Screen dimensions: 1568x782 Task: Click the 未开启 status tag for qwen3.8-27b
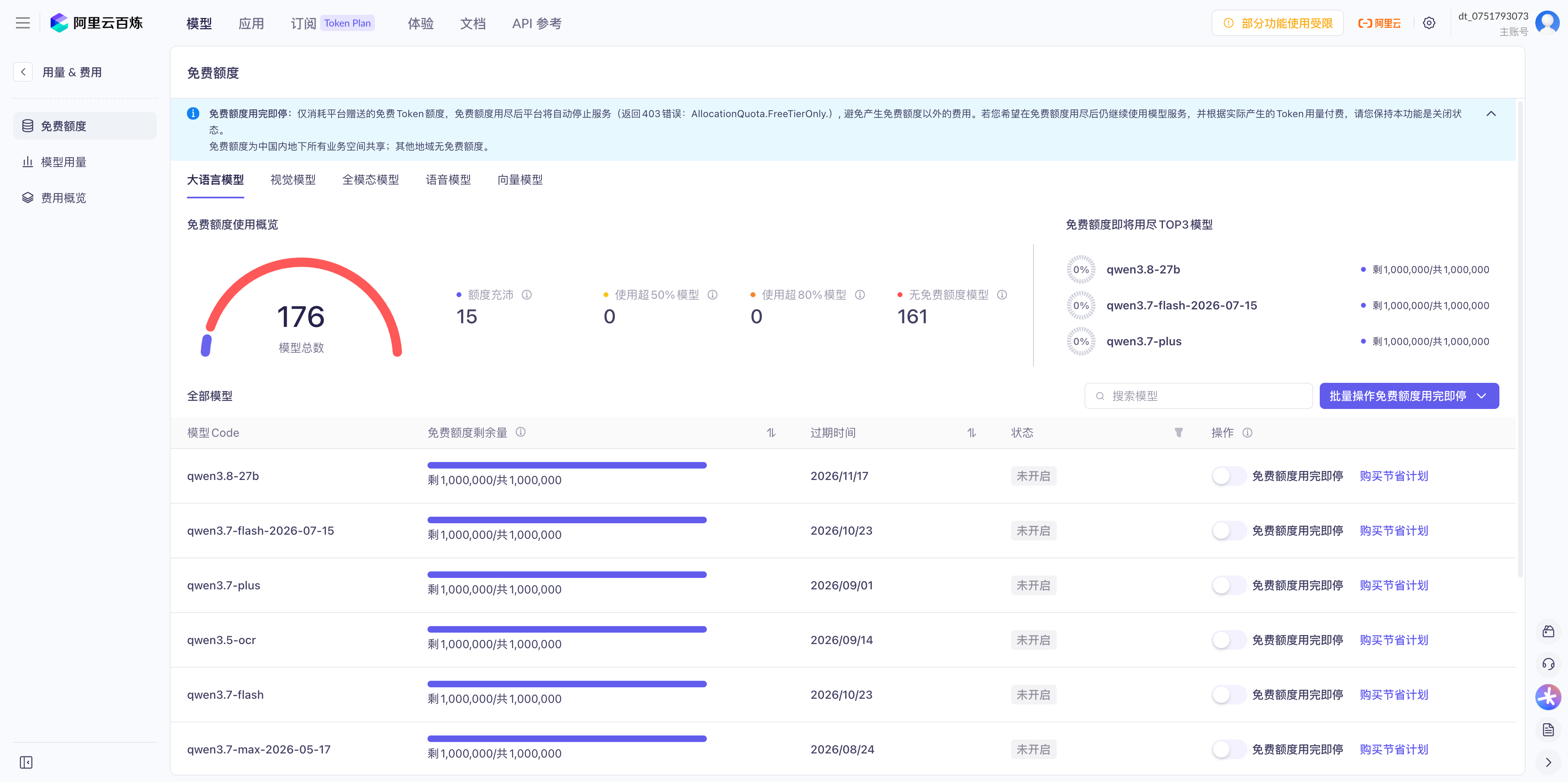(1033, 476)
